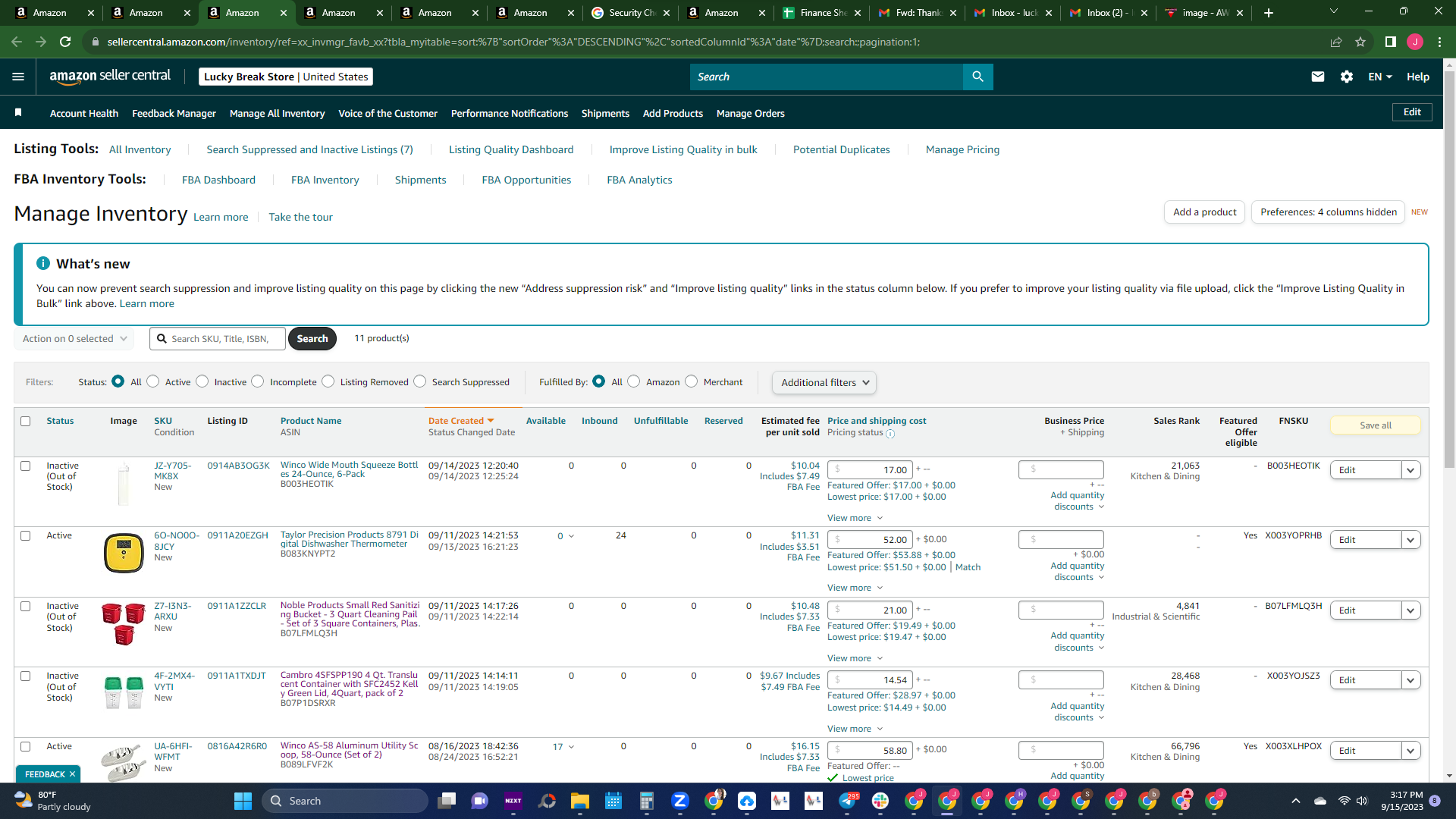Go to Listing Quality Dashboard tab
The image size is (1456, 819).
click(x=511, y=149)
